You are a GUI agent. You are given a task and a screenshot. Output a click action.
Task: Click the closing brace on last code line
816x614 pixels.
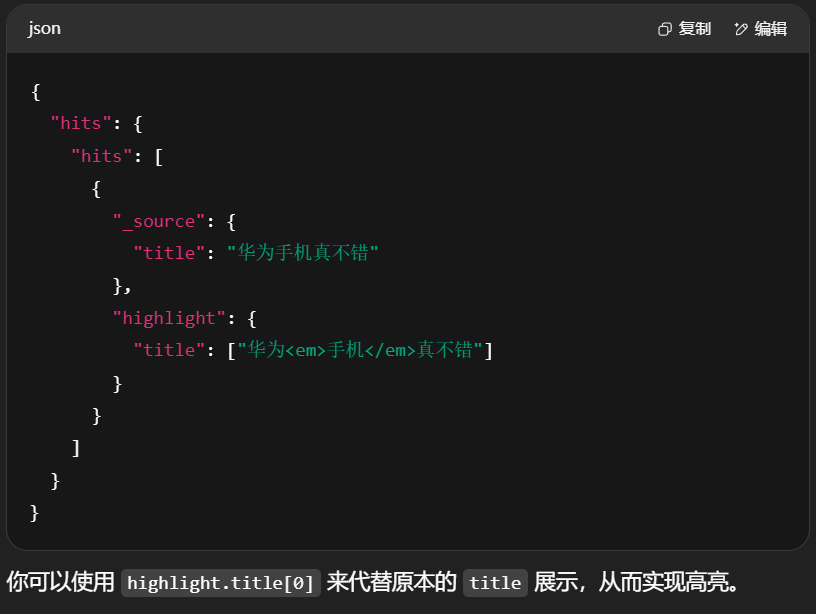click(x=35, y=513)
